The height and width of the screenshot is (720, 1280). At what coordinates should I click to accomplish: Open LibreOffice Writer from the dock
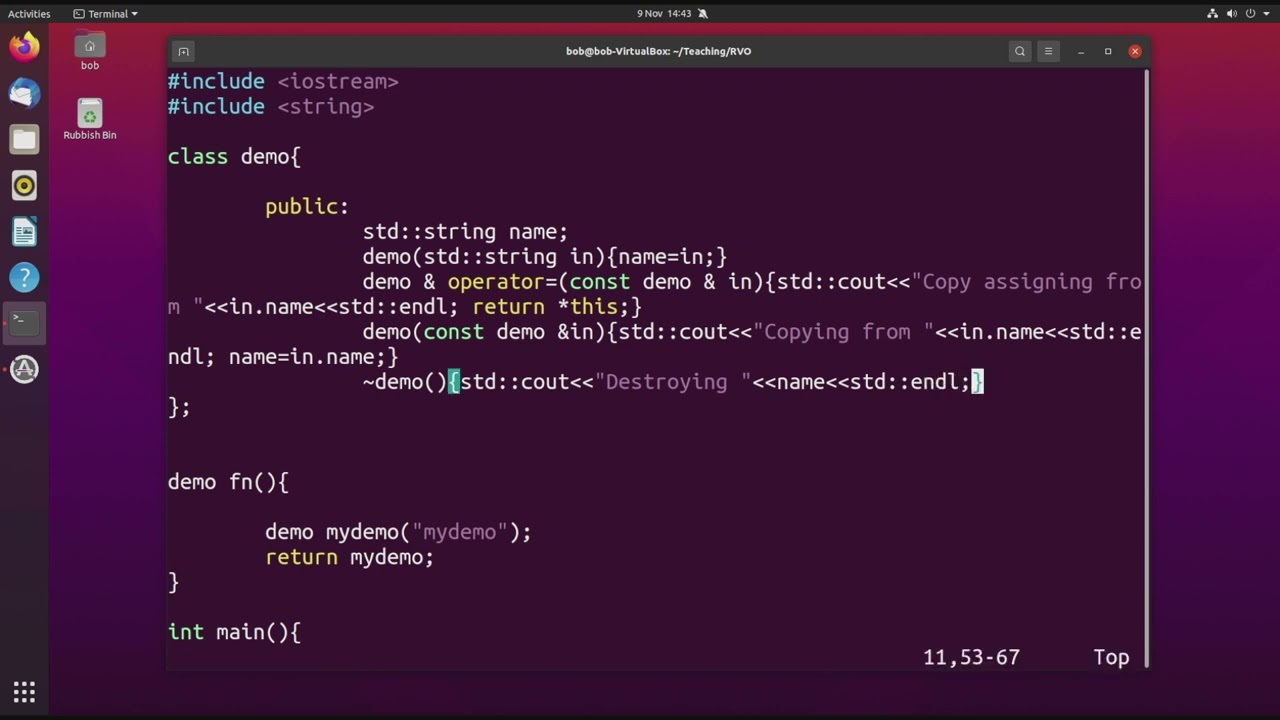click(x=24, y=232)
